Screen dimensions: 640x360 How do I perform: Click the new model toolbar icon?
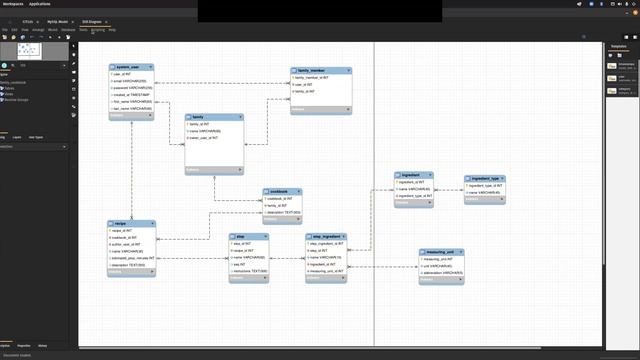[x=4, y=37]
